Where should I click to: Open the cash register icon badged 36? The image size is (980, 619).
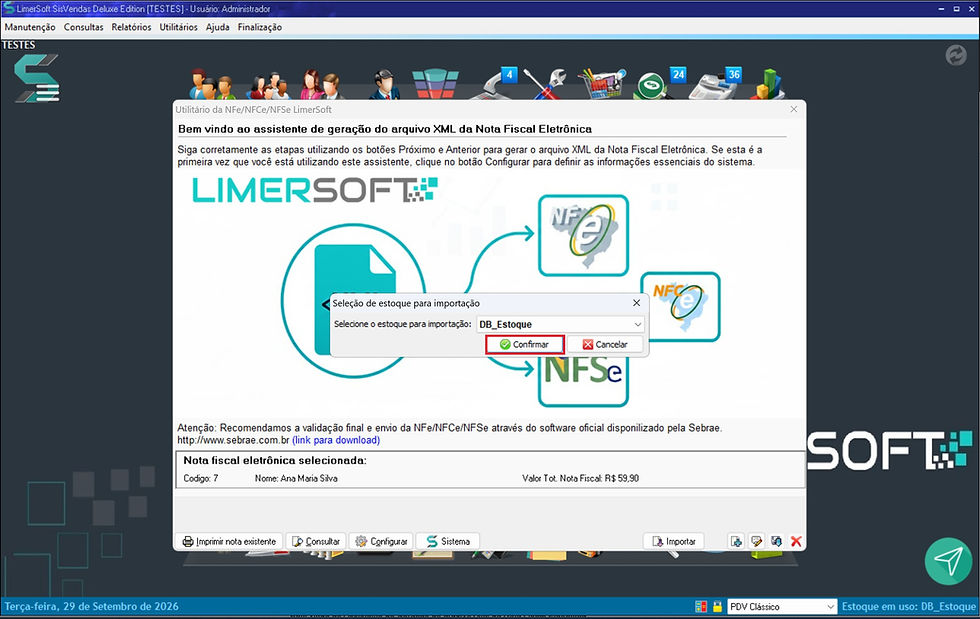714,84
